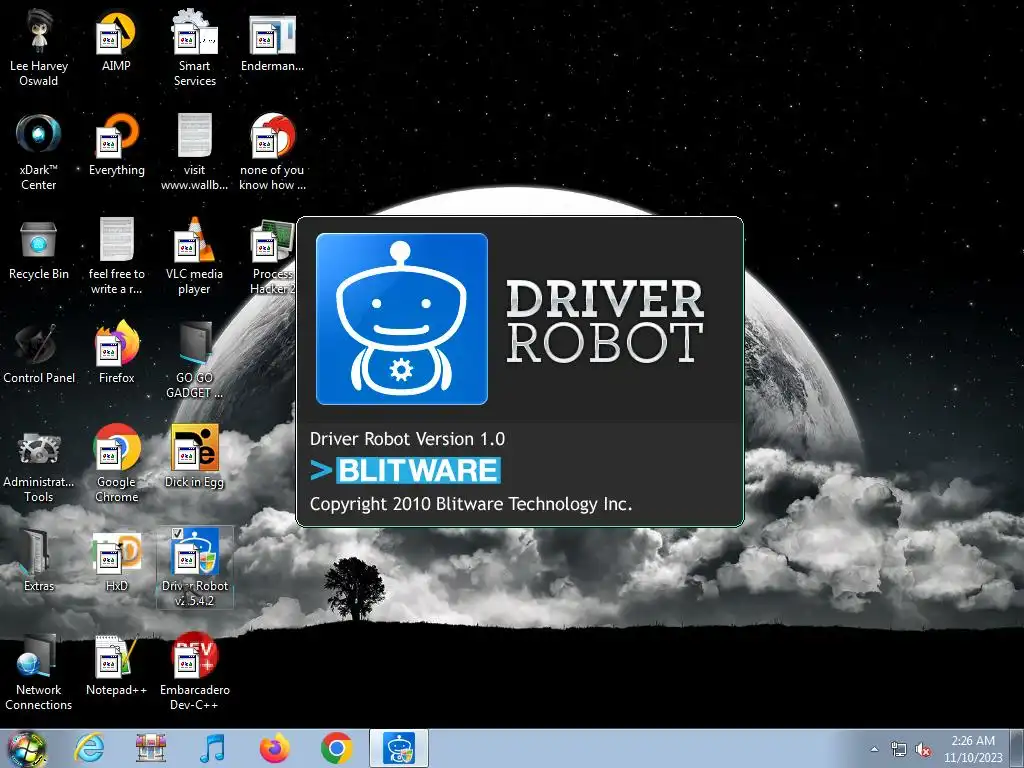1024x768 pixels.
Task: Launch Google Chrome from the taskbar
Action: point(336,748)
